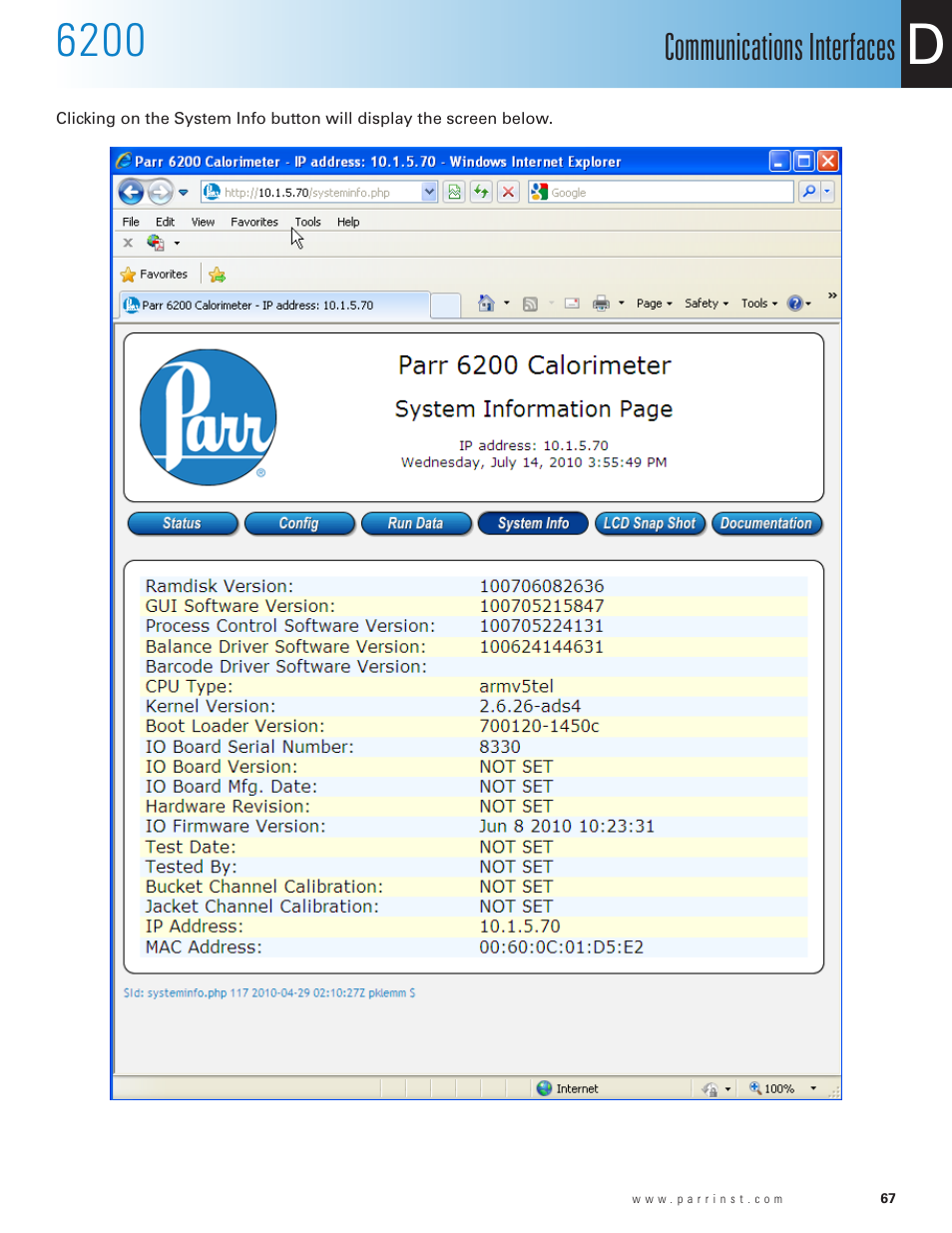Expand the command bar chevron overflow
Viewport: 952px width, 1233px height.
[x=832, y=296]
